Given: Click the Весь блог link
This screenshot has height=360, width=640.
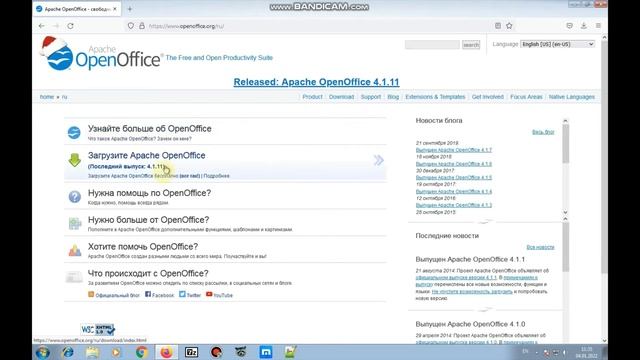Looking at the screenshot, I should point(543,132).
